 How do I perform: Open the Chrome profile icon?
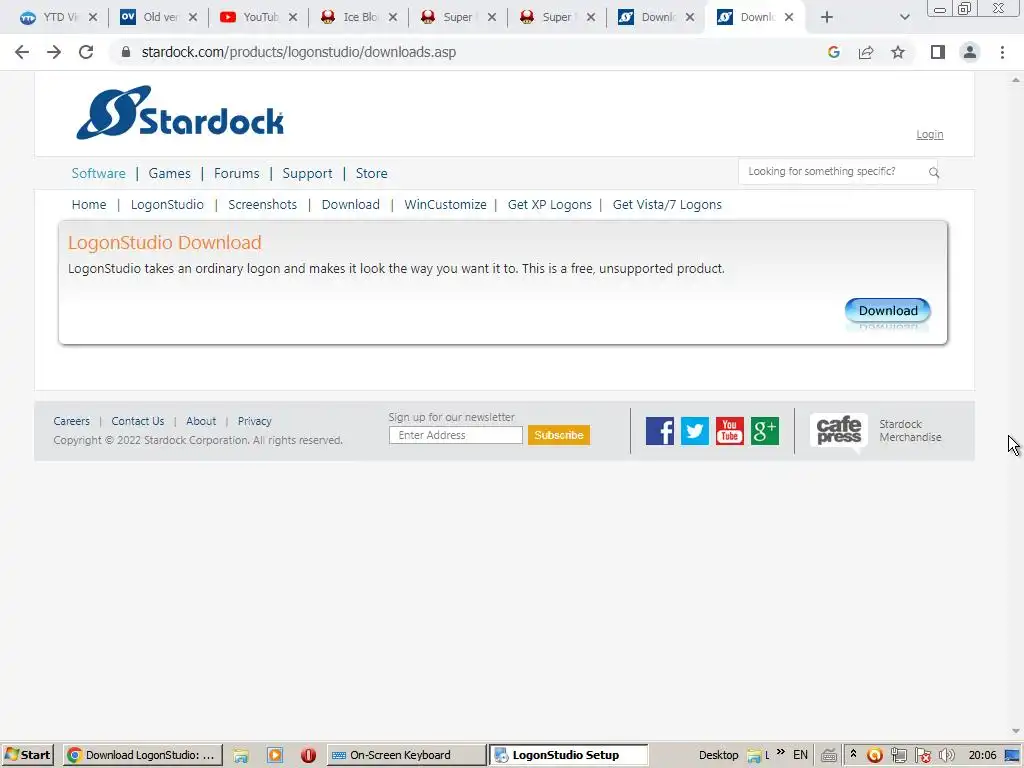pos(970,52)
